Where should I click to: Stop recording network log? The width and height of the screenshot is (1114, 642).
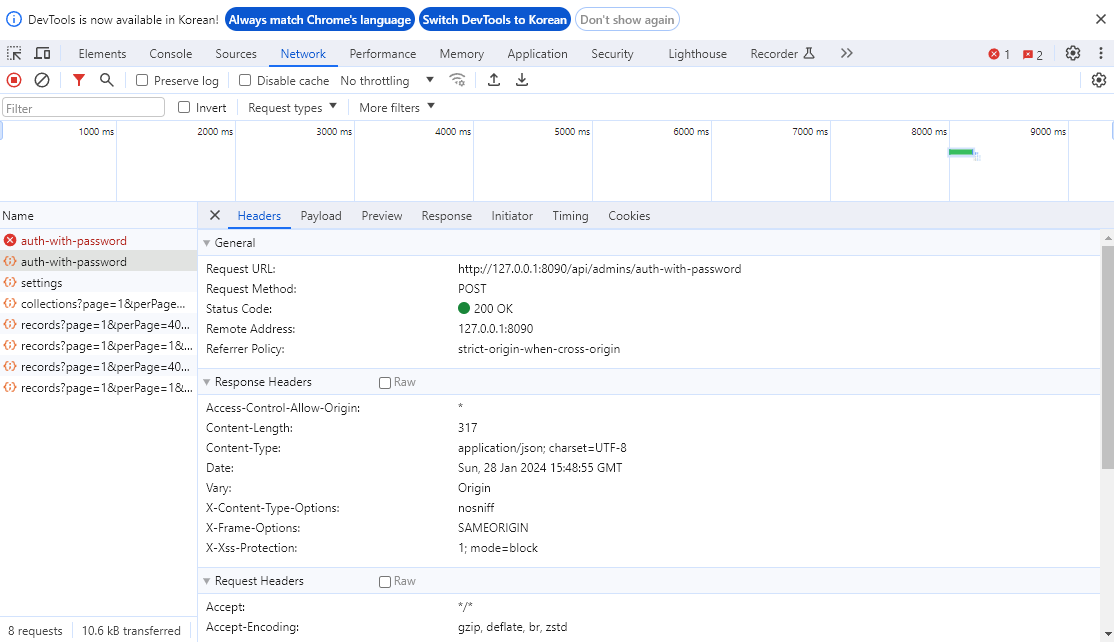(x=13, y=80)
